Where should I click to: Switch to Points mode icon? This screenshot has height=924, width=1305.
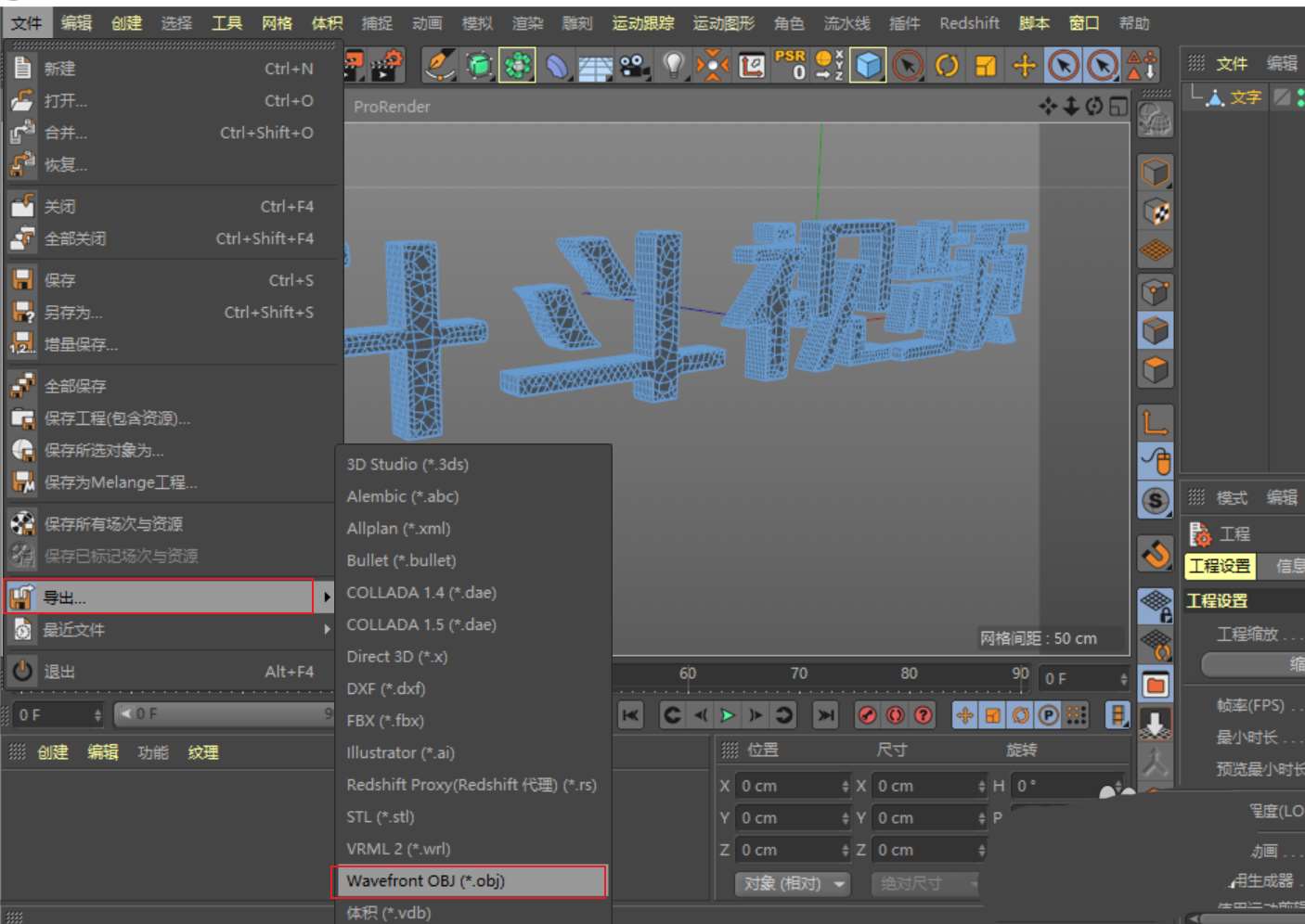coord(1156,292)
